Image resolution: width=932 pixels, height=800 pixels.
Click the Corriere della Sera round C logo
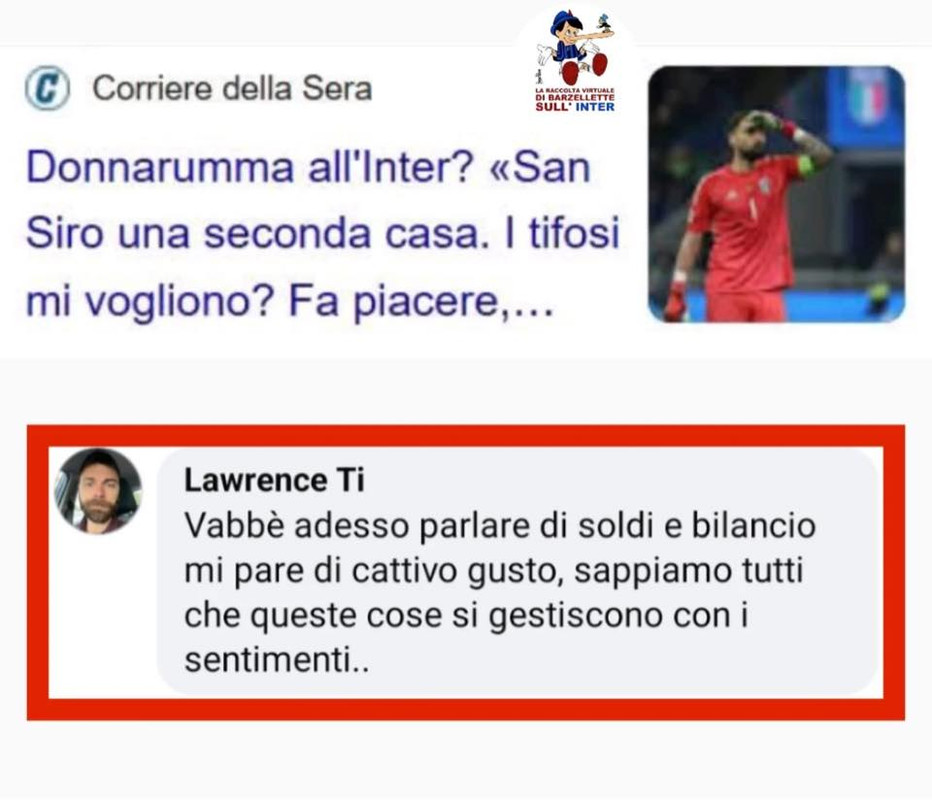[x=48, y=89]
